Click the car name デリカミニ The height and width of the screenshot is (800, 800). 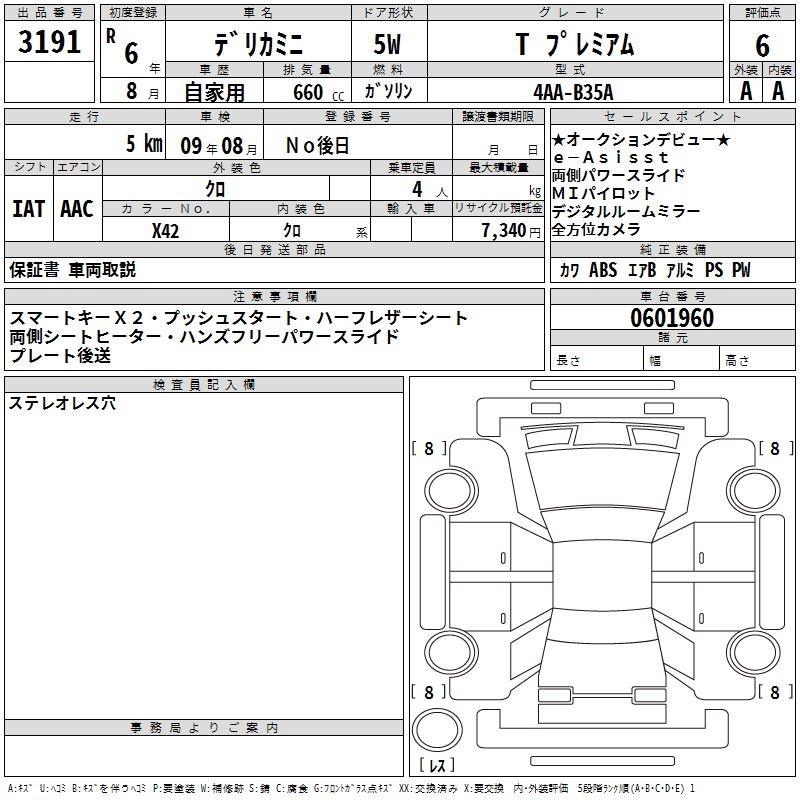pos(256,45)
